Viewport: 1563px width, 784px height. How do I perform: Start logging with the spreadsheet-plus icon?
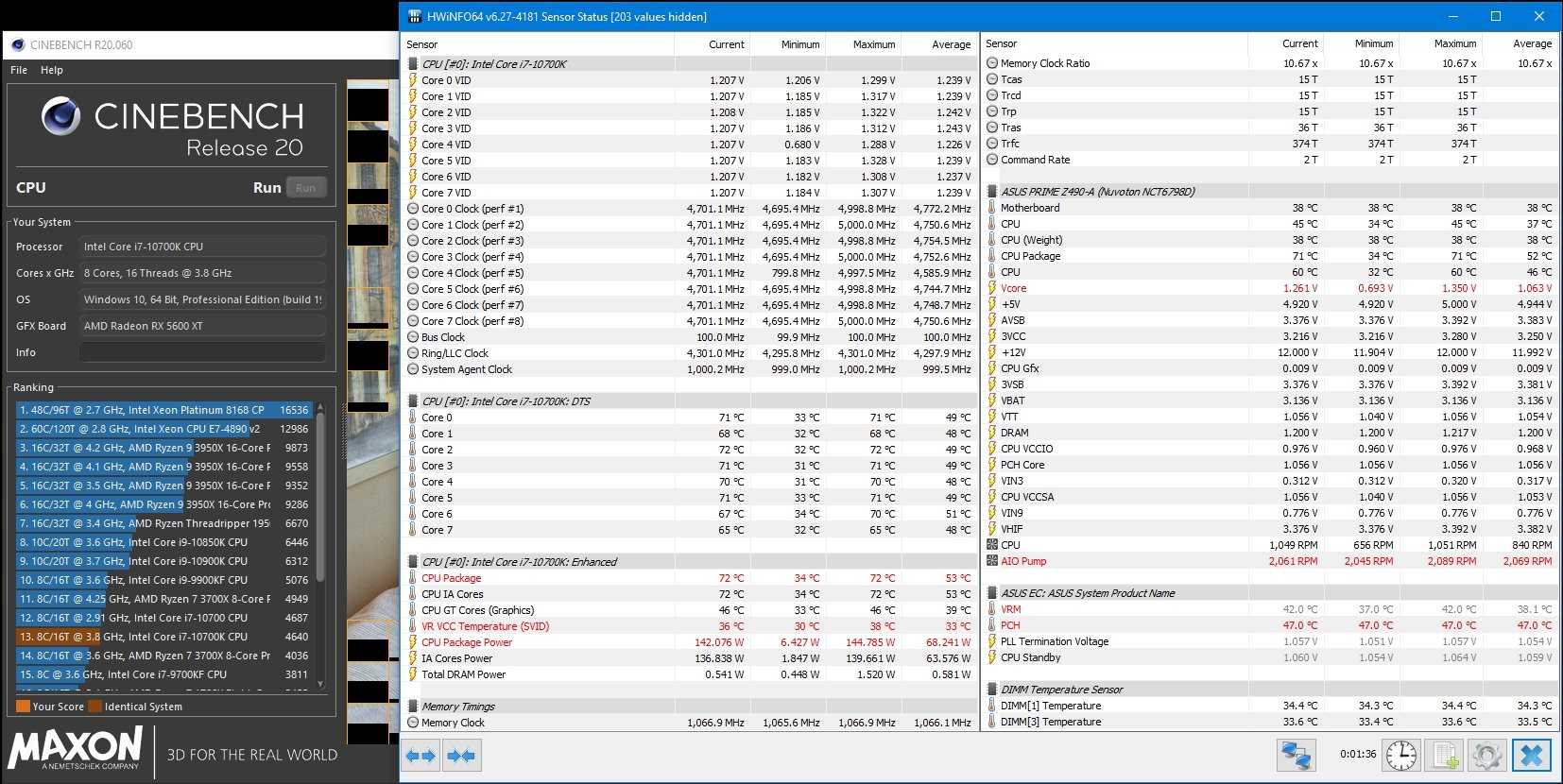pos(1445,756)
